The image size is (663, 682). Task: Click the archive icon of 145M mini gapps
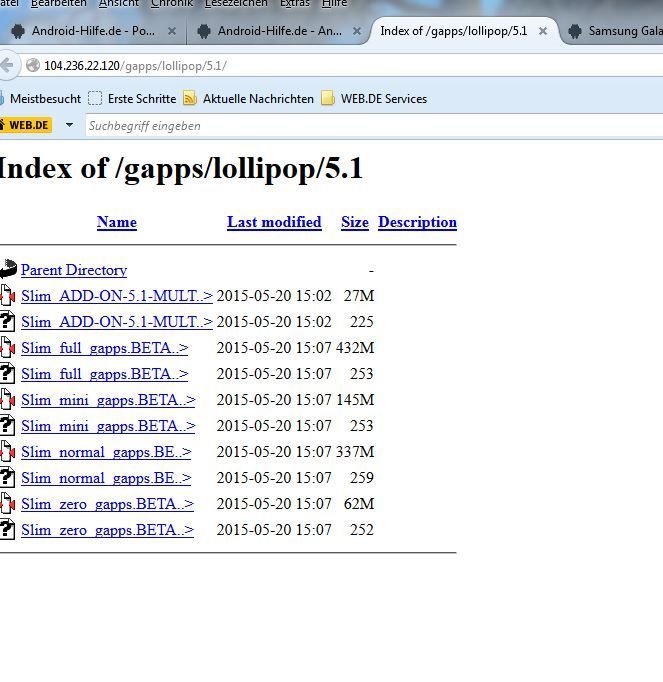click(x=7, y=399)
